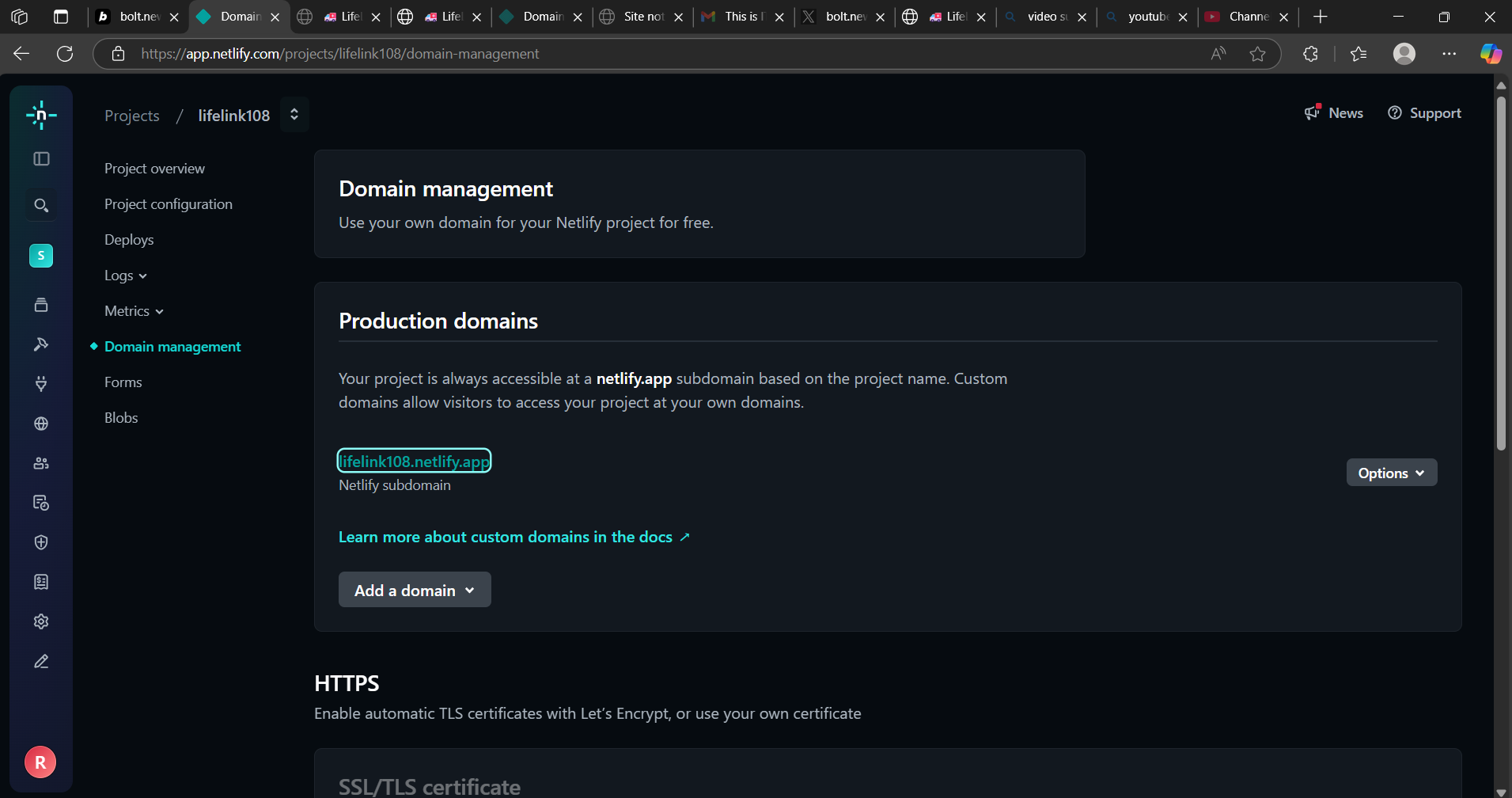The image size is (1512, 798).
Task: Open the Options dropdown for lifelink108.netlify.app
Action: 1392,473
